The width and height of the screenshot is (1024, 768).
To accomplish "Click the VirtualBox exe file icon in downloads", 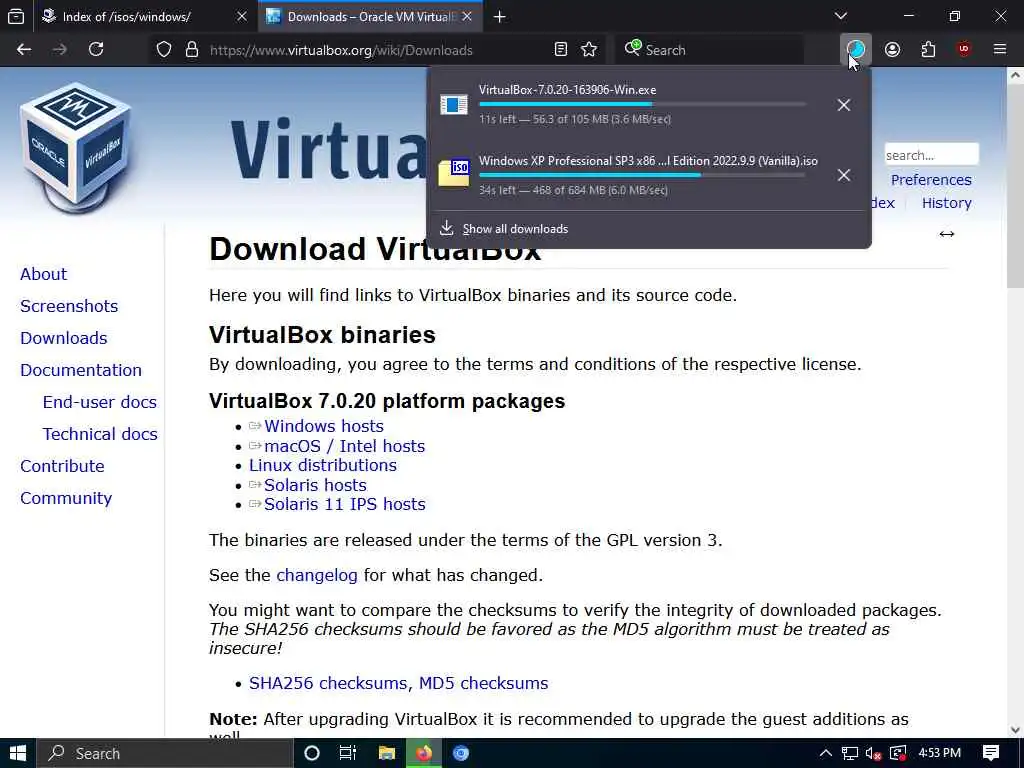I will (454, 104).
